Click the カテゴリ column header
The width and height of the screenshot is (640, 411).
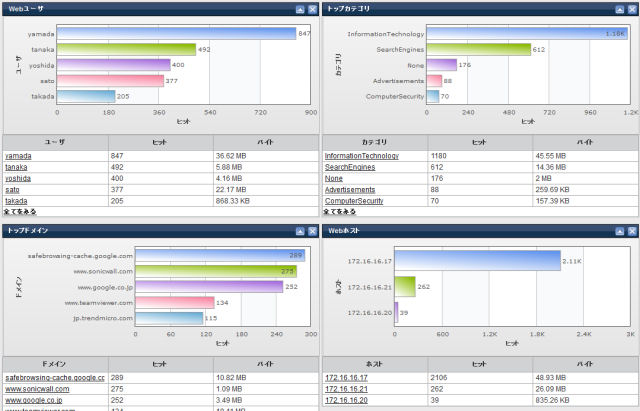375,142
